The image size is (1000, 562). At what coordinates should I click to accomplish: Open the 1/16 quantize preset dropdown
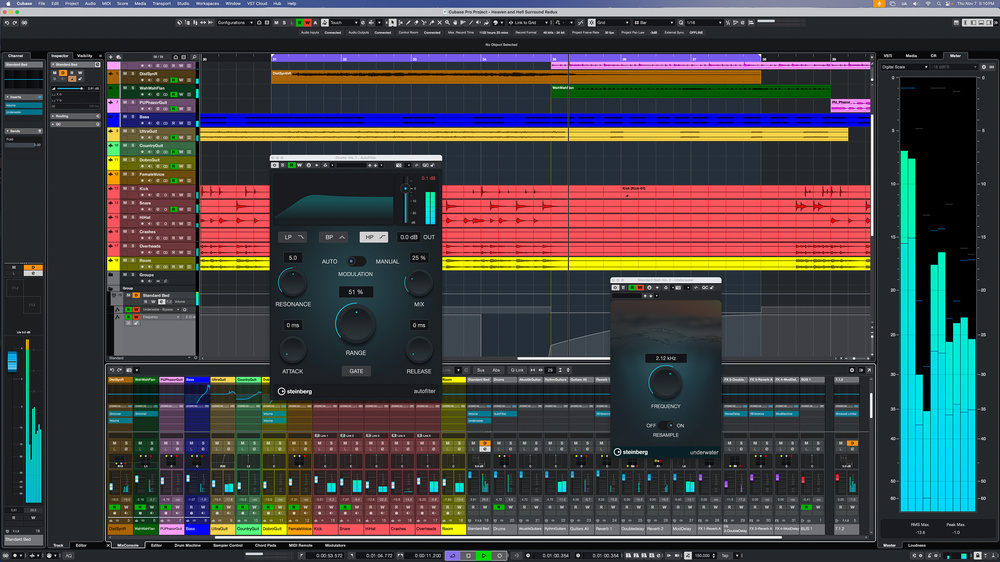click(705, 22)
